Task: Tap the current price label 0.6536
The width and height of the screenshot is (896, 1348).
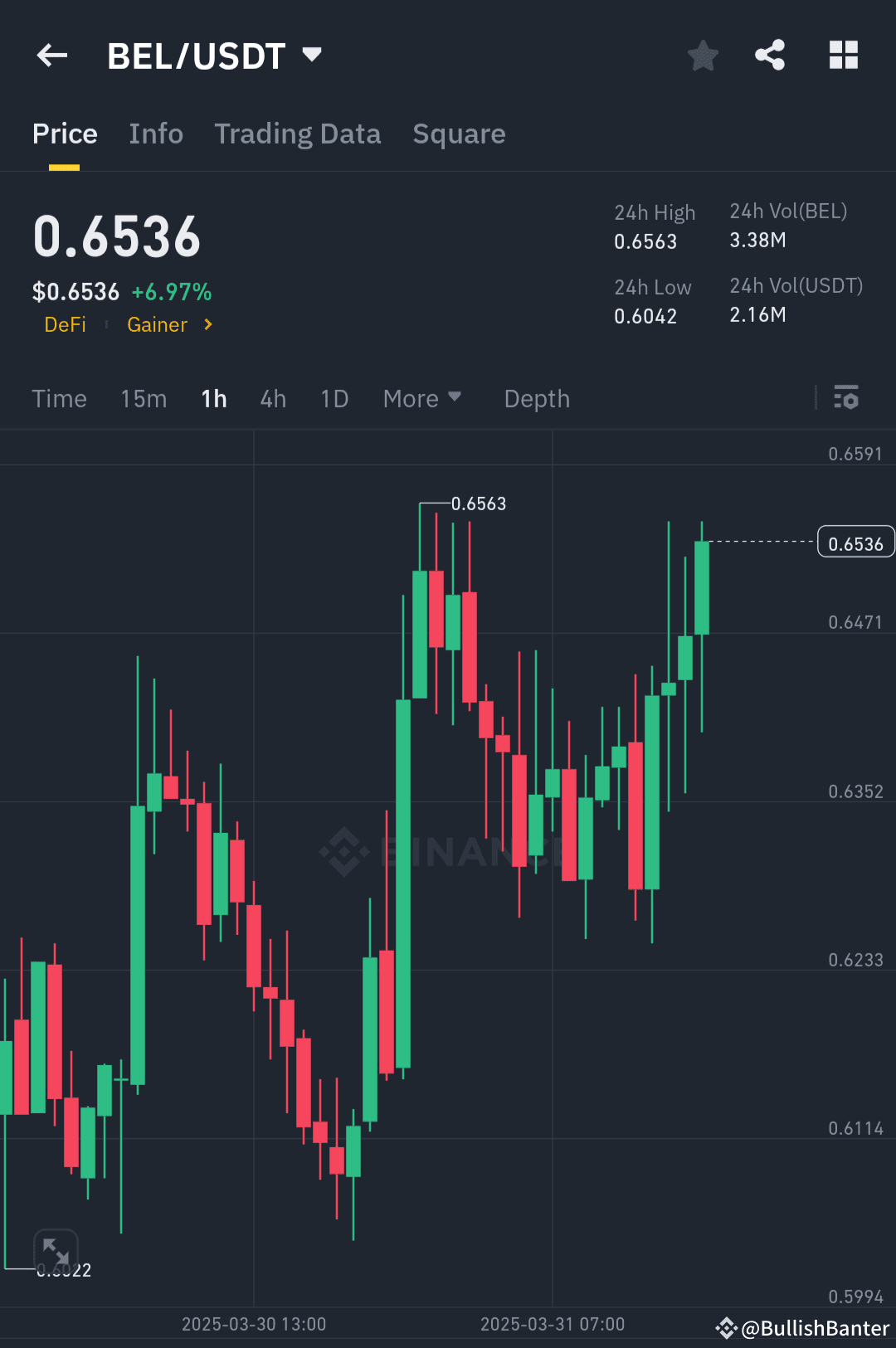Action: click(x=855, y=541)
